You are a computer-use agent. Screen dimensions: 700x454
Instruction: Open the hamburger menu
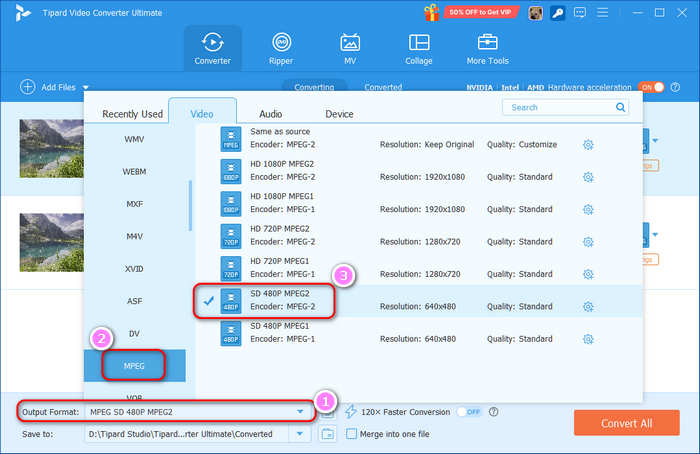tap(602, 12)
